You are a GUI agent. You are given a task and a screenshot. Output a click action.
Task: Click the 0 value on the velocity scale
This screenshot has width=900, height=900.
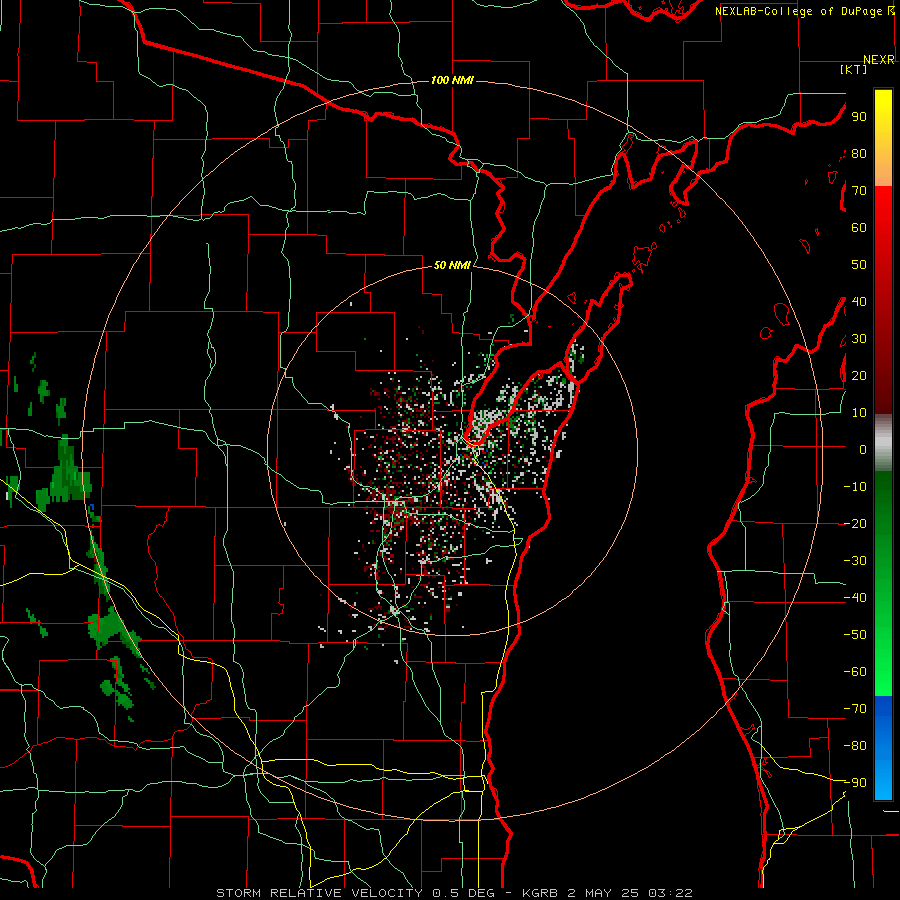862,450
